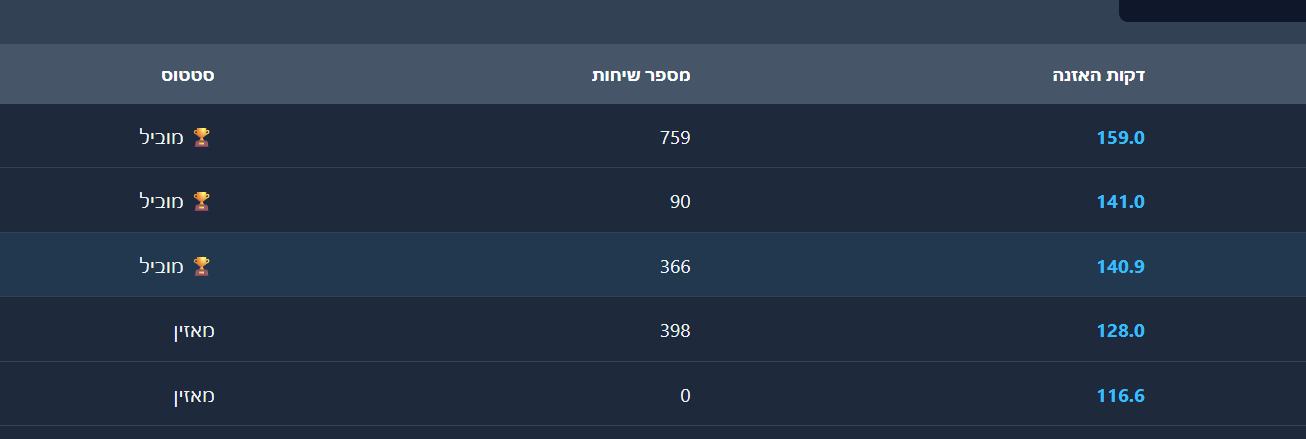Click the call count 759
This screenshot has height=439, width=1306.
(675, 137)
